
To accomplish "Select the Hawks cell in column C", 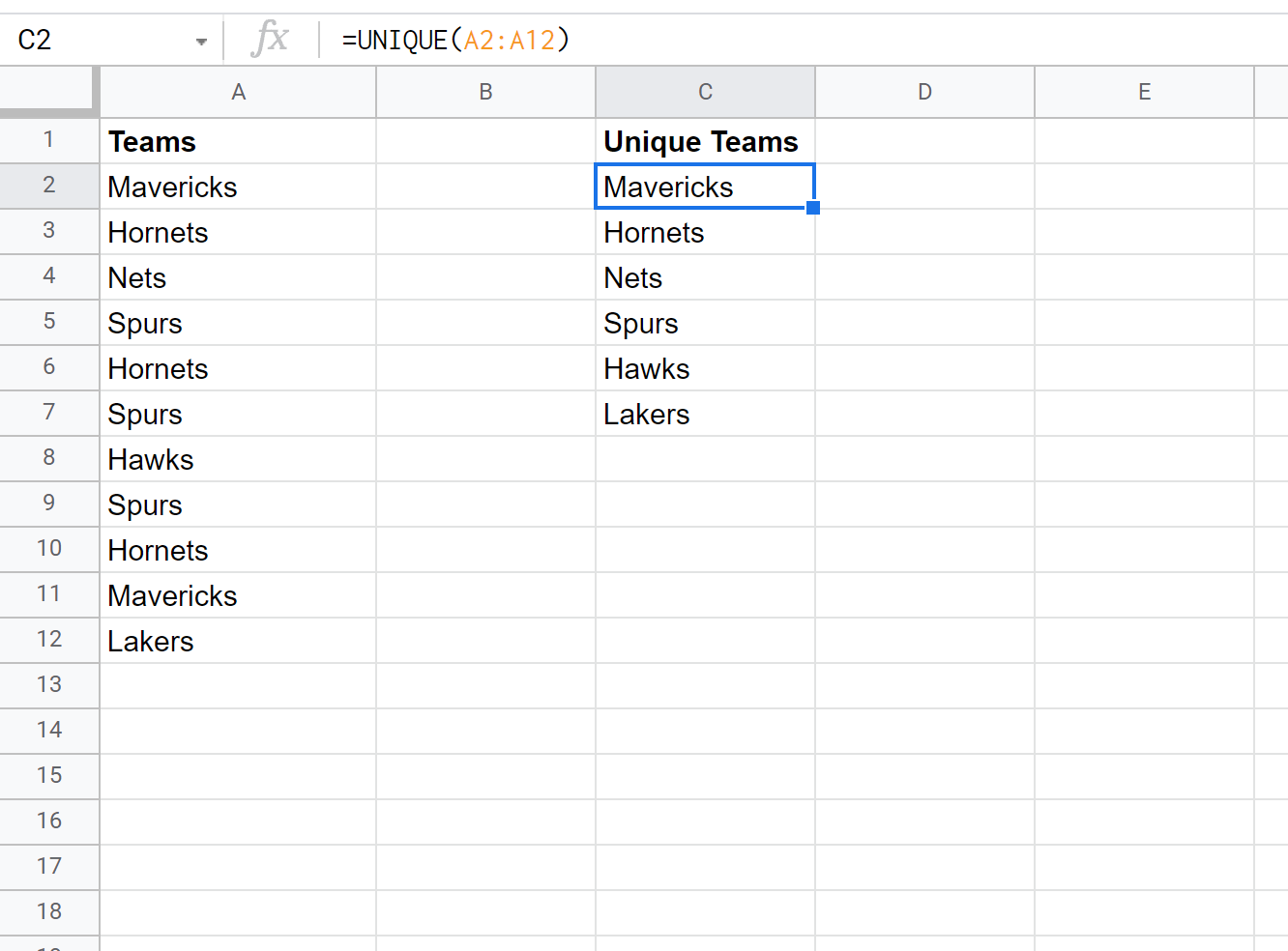I will 705,368.
